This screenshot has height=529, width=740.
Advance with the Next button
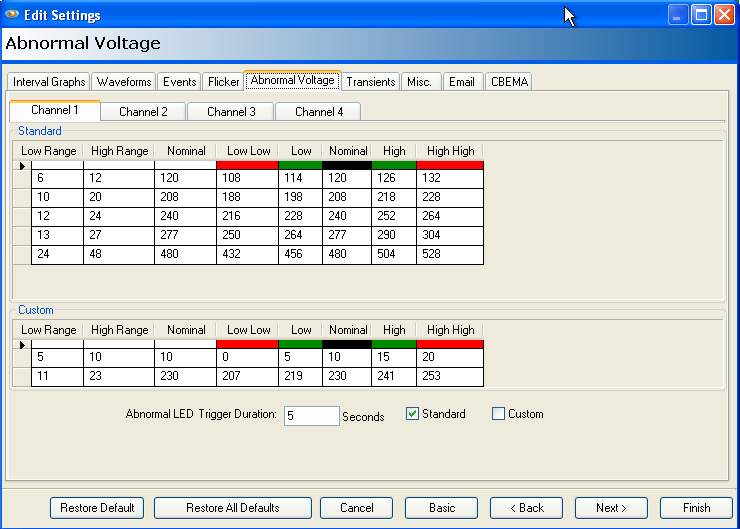(611, 508)
